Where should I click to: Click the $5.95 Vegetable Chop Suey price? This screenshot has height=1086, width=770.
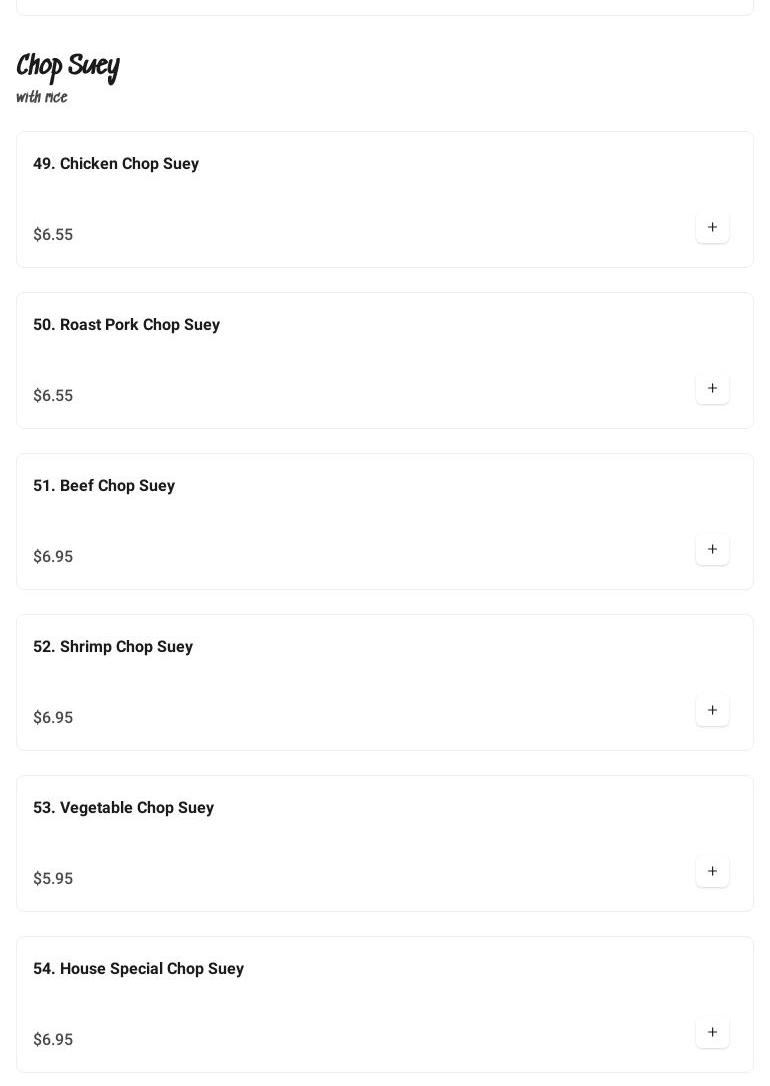(x=53, y=879)
